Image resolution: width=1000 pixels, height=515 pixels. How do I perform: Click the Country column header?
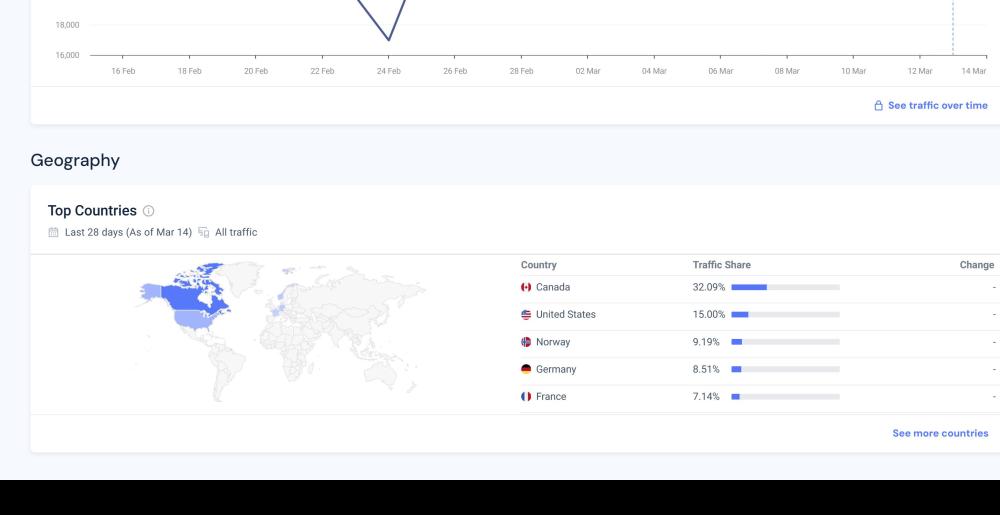(539, 265)
